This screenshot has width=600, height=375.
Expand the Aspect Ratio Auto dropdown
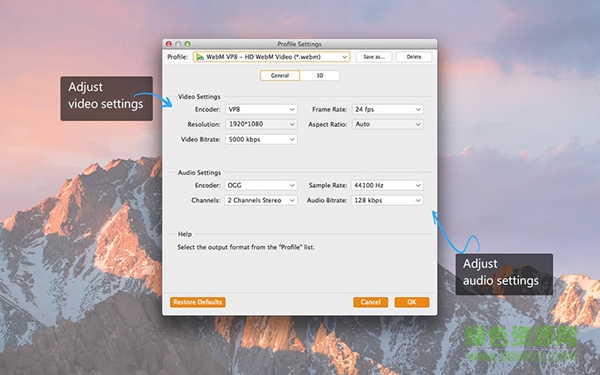(387, 124)
